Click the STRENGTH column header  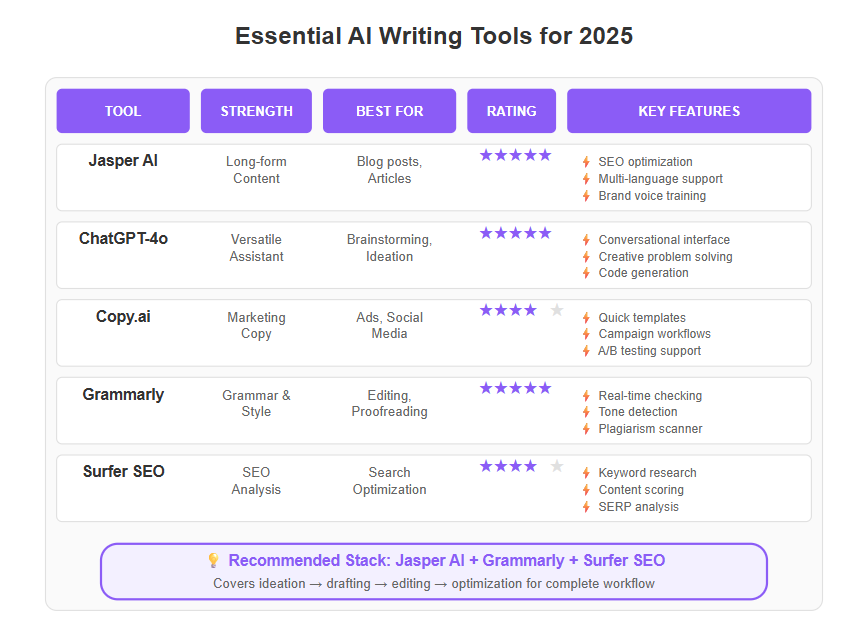pos(256,111)
